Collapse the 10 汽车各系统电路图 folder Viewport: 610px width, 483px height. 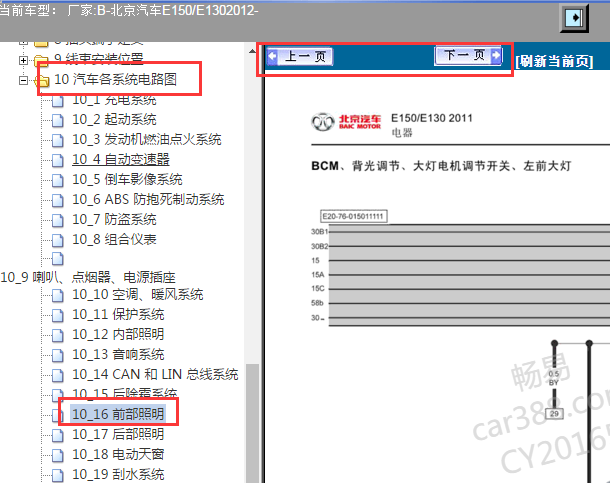23,80
